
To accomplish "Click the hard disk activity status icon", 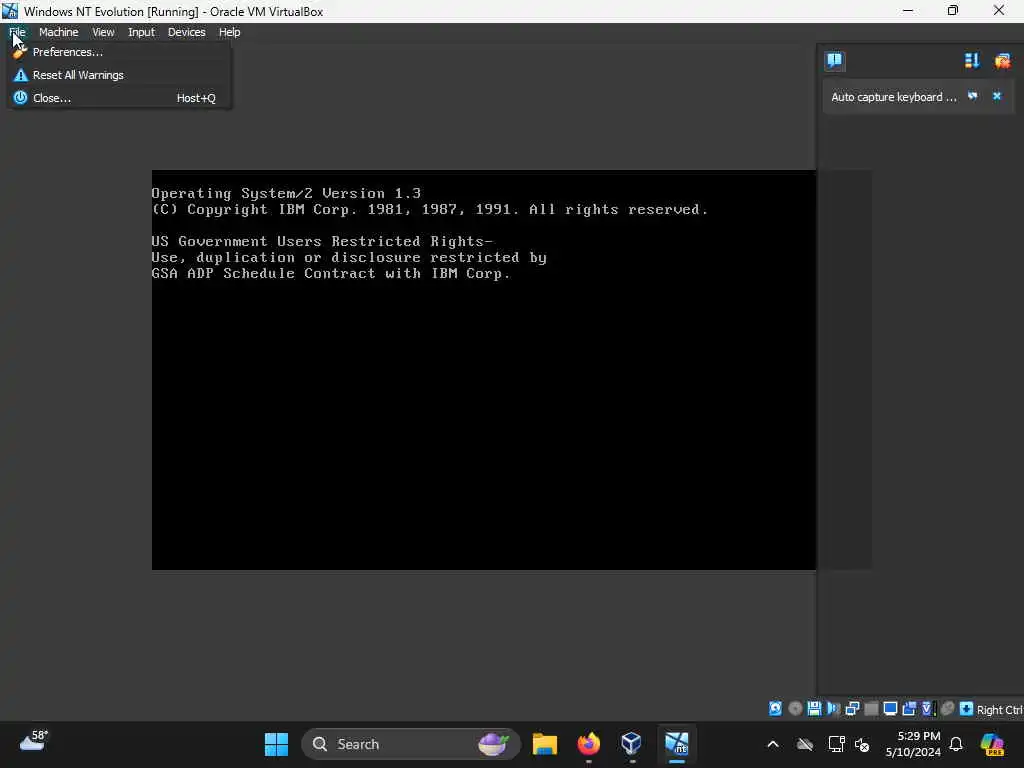I will pos(775,709).
